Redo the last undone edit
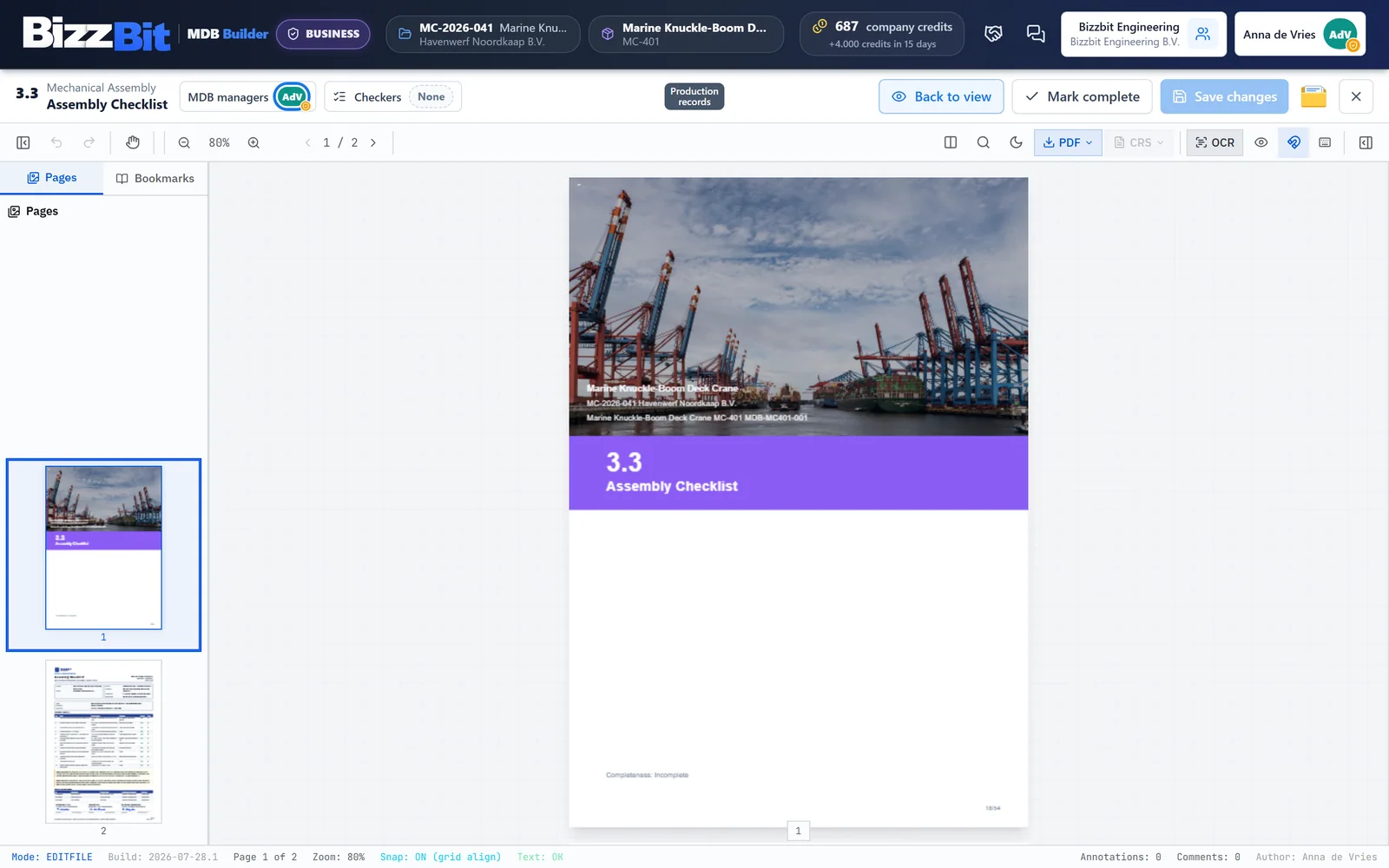This screenshot has width=1389, height=868. (x=89, y=142)
